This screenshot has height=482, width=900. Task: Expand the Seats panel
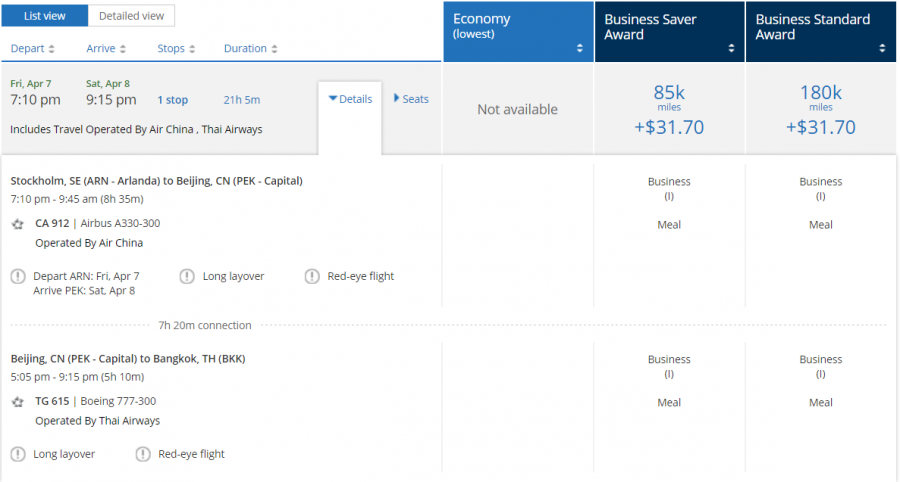411,99
